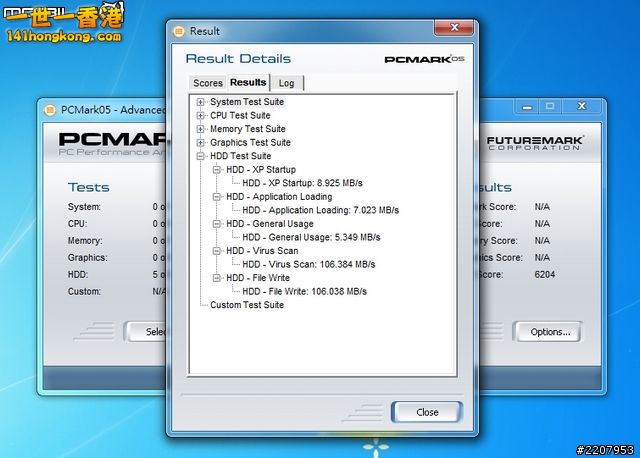
Task: Click the PCMark05 logo in Result Details
Action: tap(424, 60)
